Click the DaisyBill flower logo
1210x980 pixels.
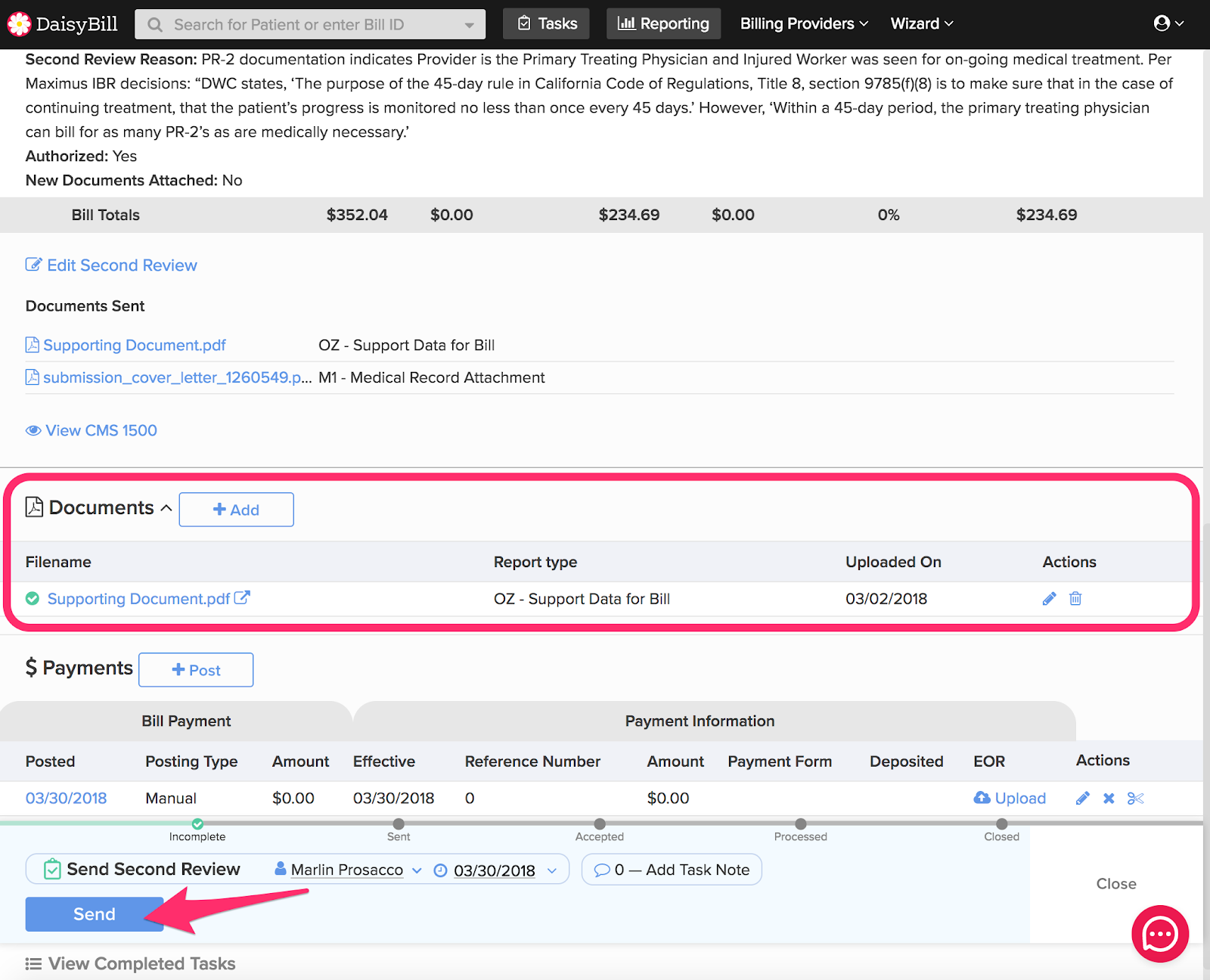click(19, 24)
